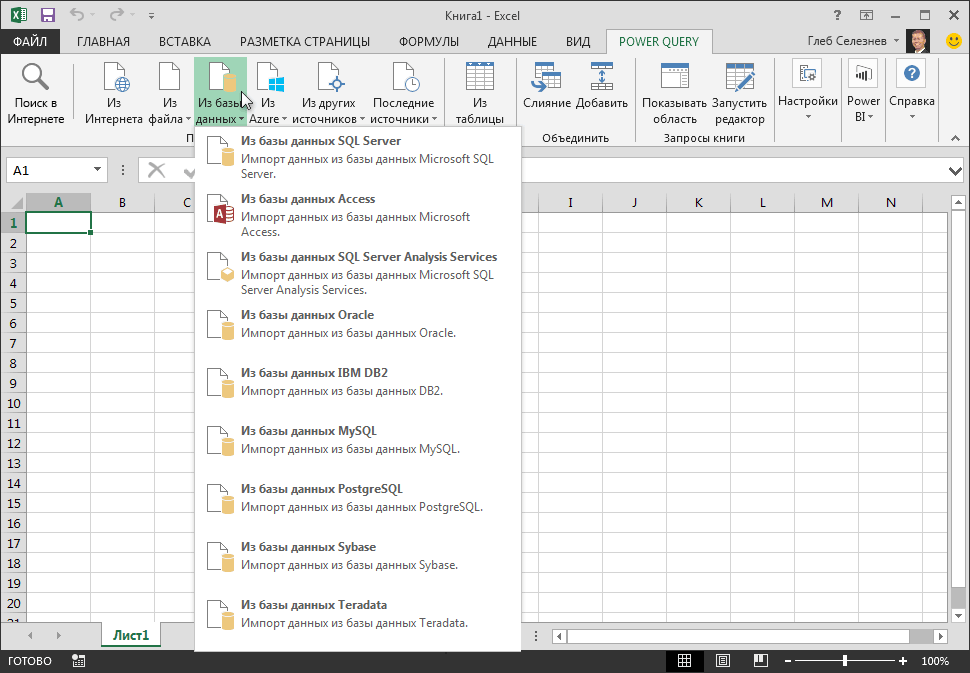Click the Save icon in quick access toolbar
The image size is (970, 673).
point(48,15)
